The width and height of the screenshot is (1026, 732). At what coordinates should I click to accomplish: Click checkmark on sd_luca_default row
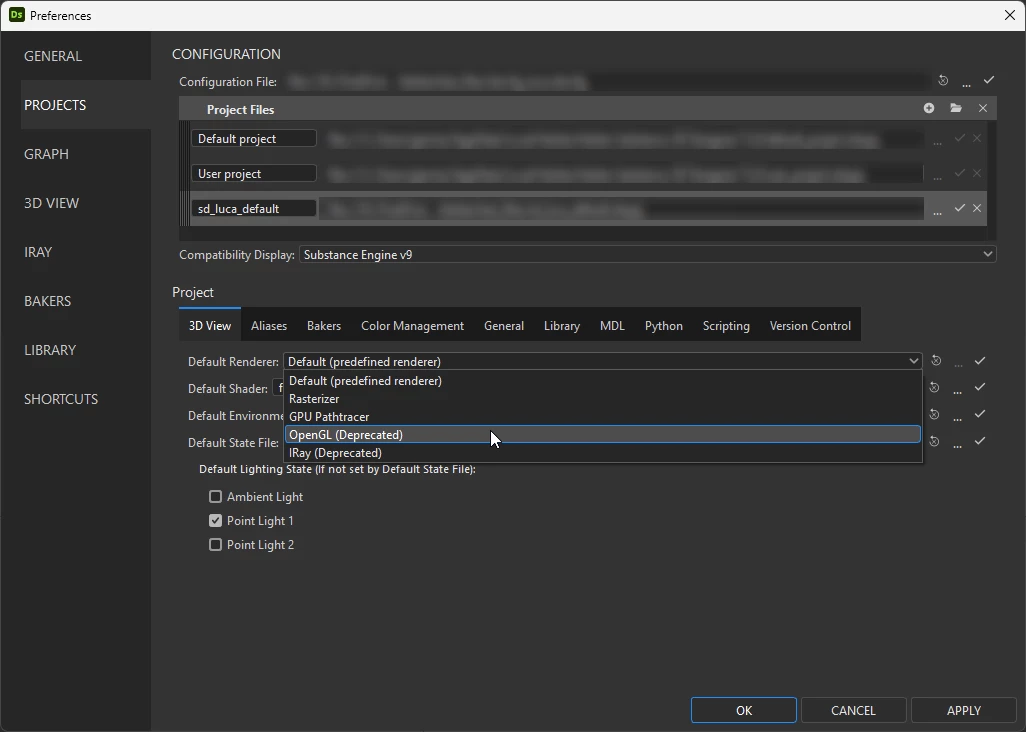point(959,207)
